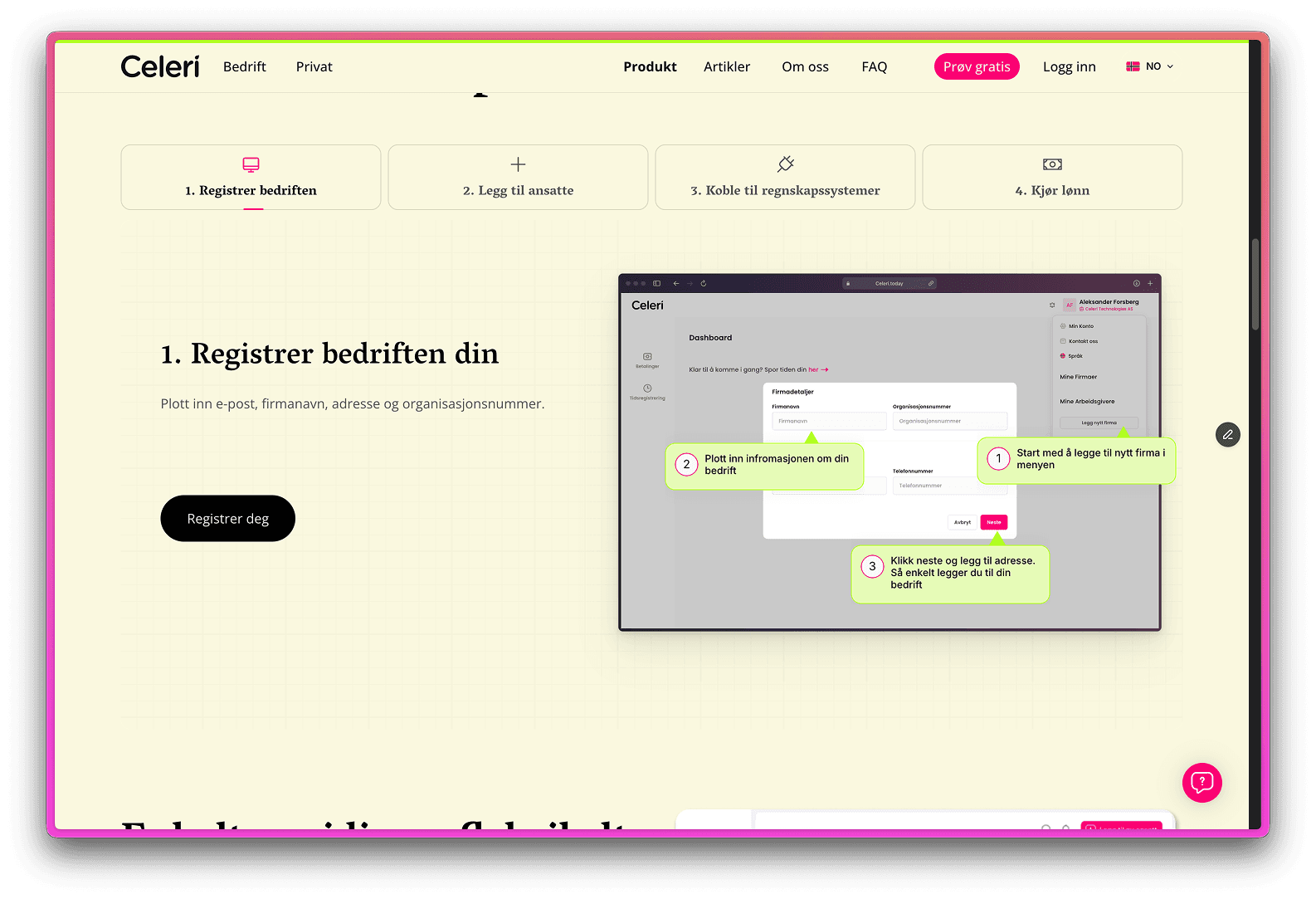Click the dashboard screenshot image
The height and width of the screenshot is (899, 1316).
pyautogui.click(x=890, y=452)
